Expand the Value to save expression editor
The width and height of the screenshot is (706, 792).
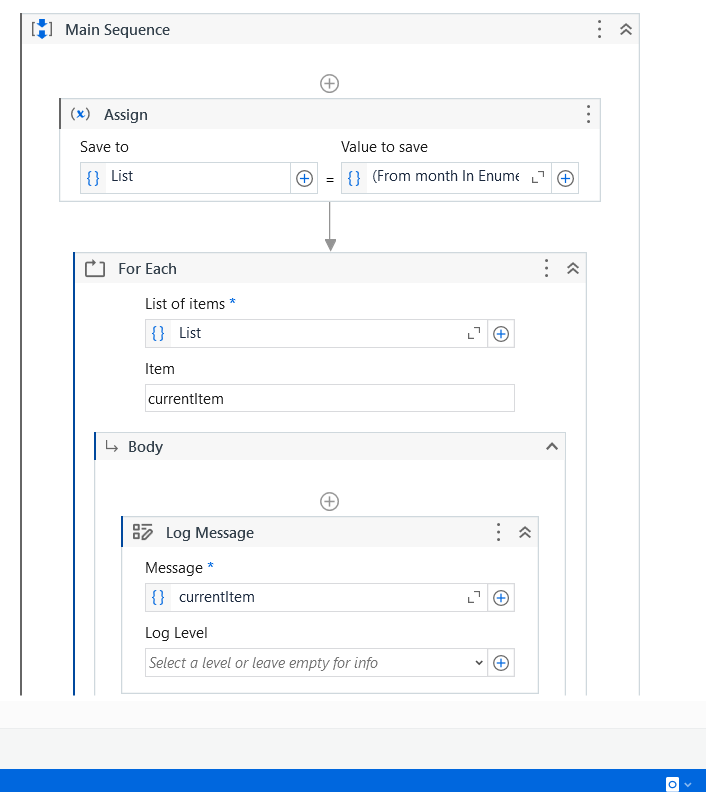tap(537, 177)
